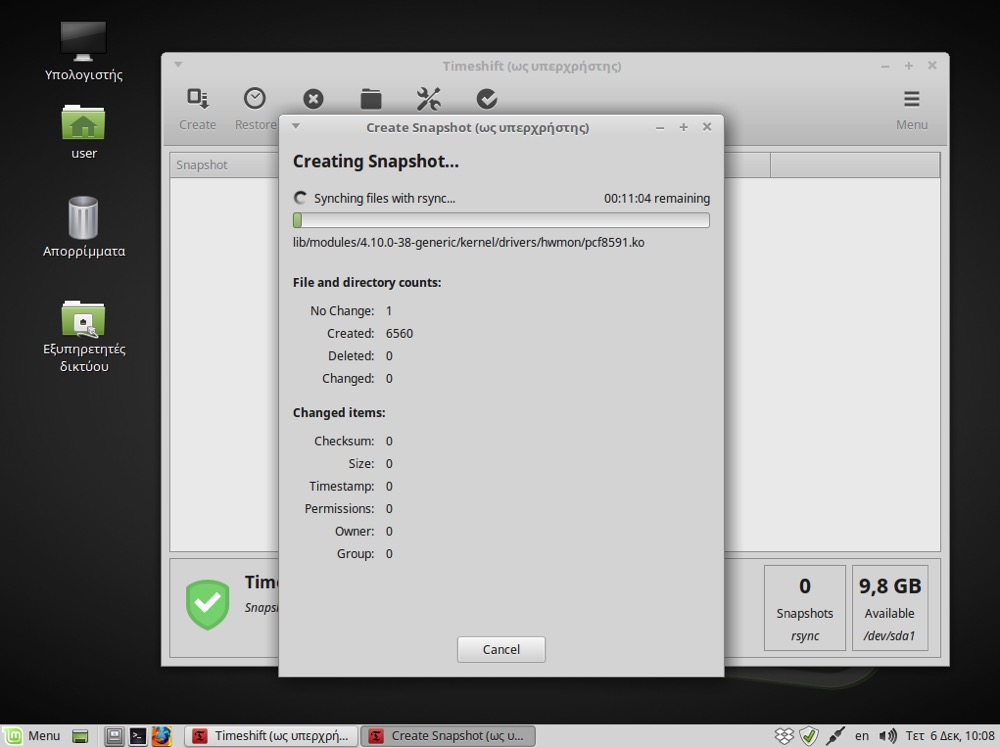
Task: Click the '00:11:04 remaining' time text
Action: pos(657,198)
